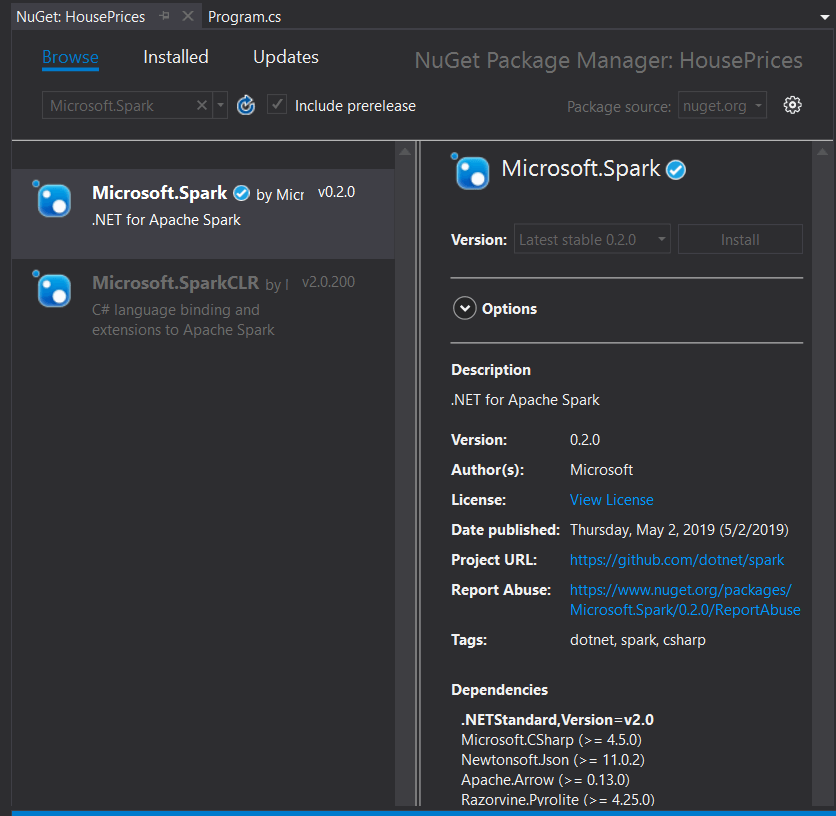The height and width of the screenshot is (816, 836).
Task: Close the NuGet: HousePrices tab
Action: coord(188,16)
